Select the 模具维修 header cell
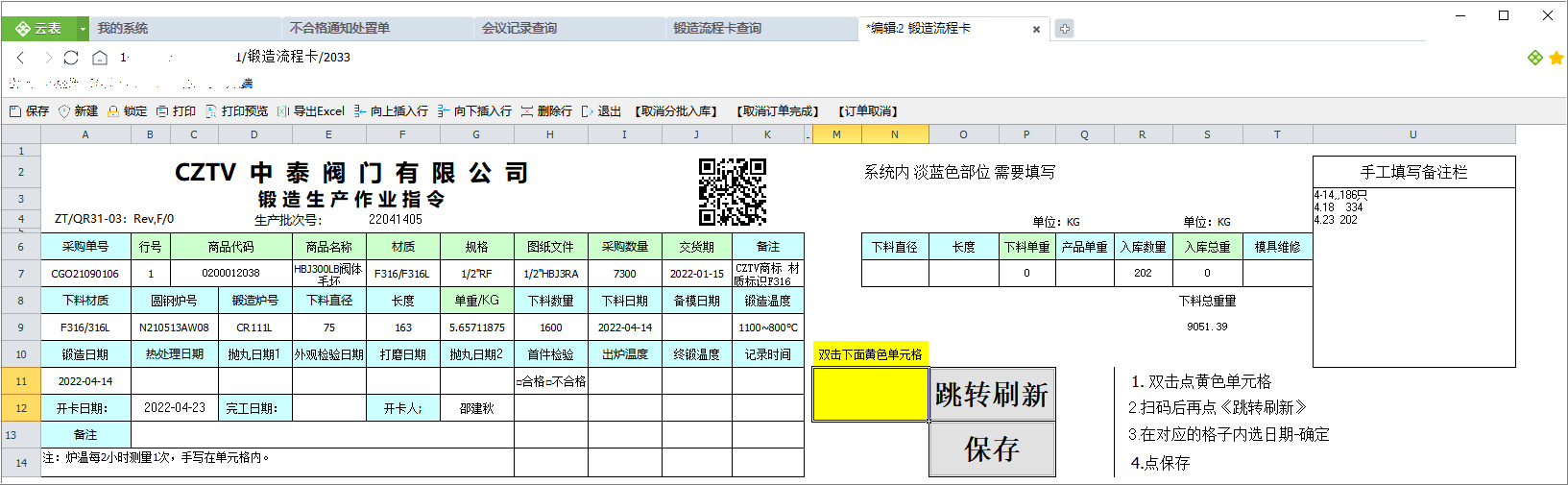This screenshot has height=485, width=1568. click(1277, 247)
